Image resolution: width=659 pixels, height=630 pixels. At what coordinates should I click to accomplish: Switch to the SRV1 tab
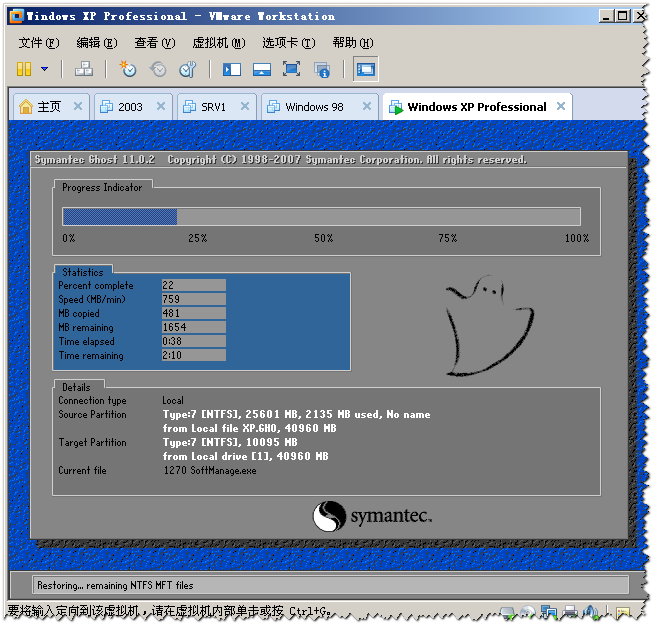point(213,107)
